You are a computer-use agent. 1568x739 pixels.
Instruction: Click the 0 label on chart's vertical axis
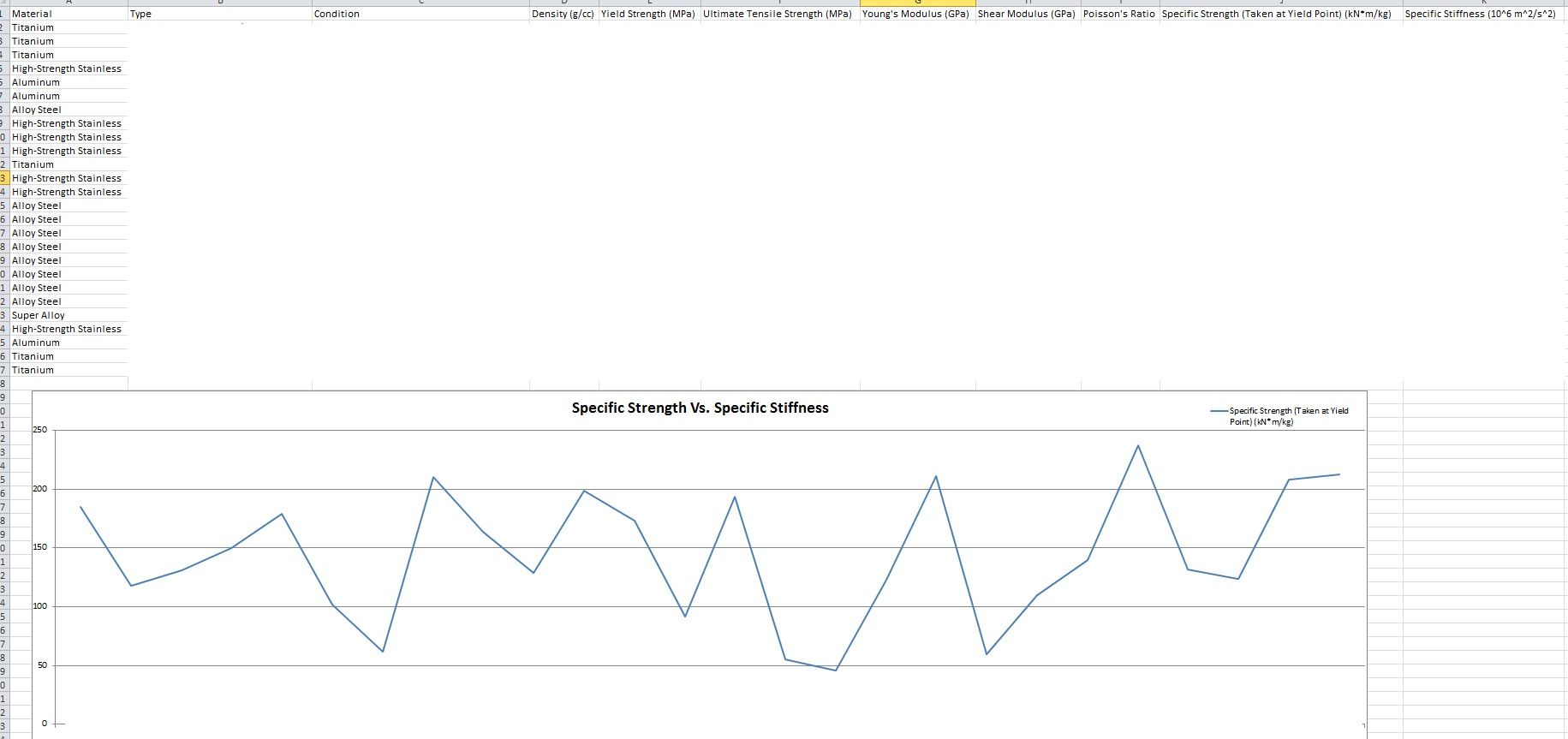pos(45,724)
